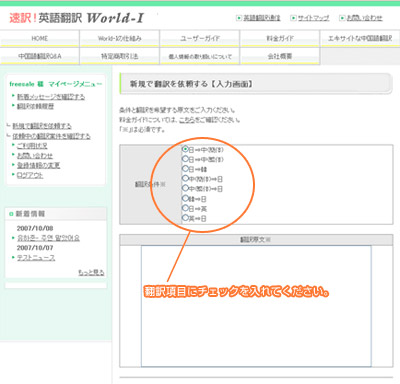Screen dimensions: 400x384
Task: Open the sidebar お問い合わせ link
Action: tap(35, 155)
